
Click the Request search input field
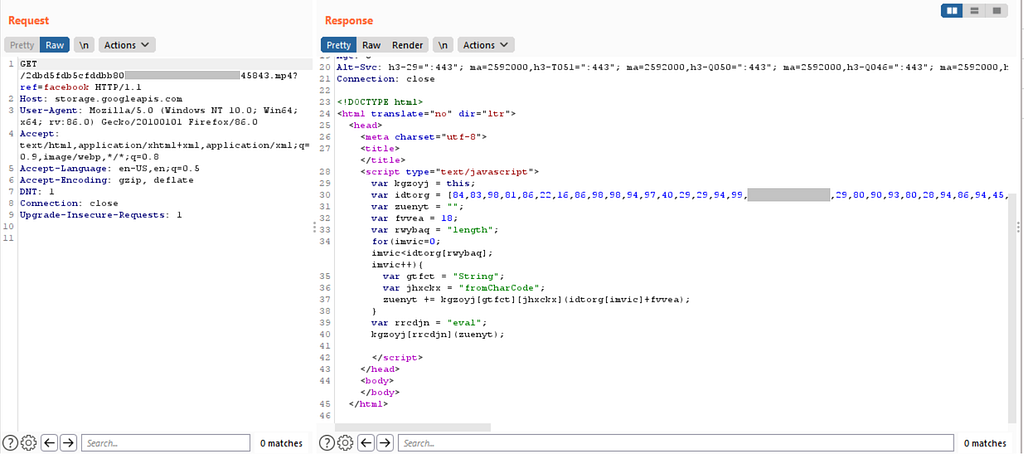(165, 443)
